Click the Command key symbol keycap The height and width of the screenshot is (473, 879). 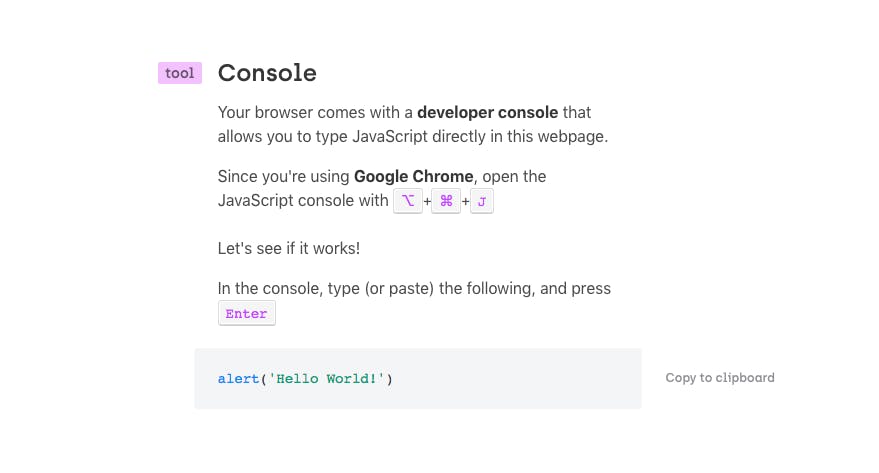click(446, 201)
